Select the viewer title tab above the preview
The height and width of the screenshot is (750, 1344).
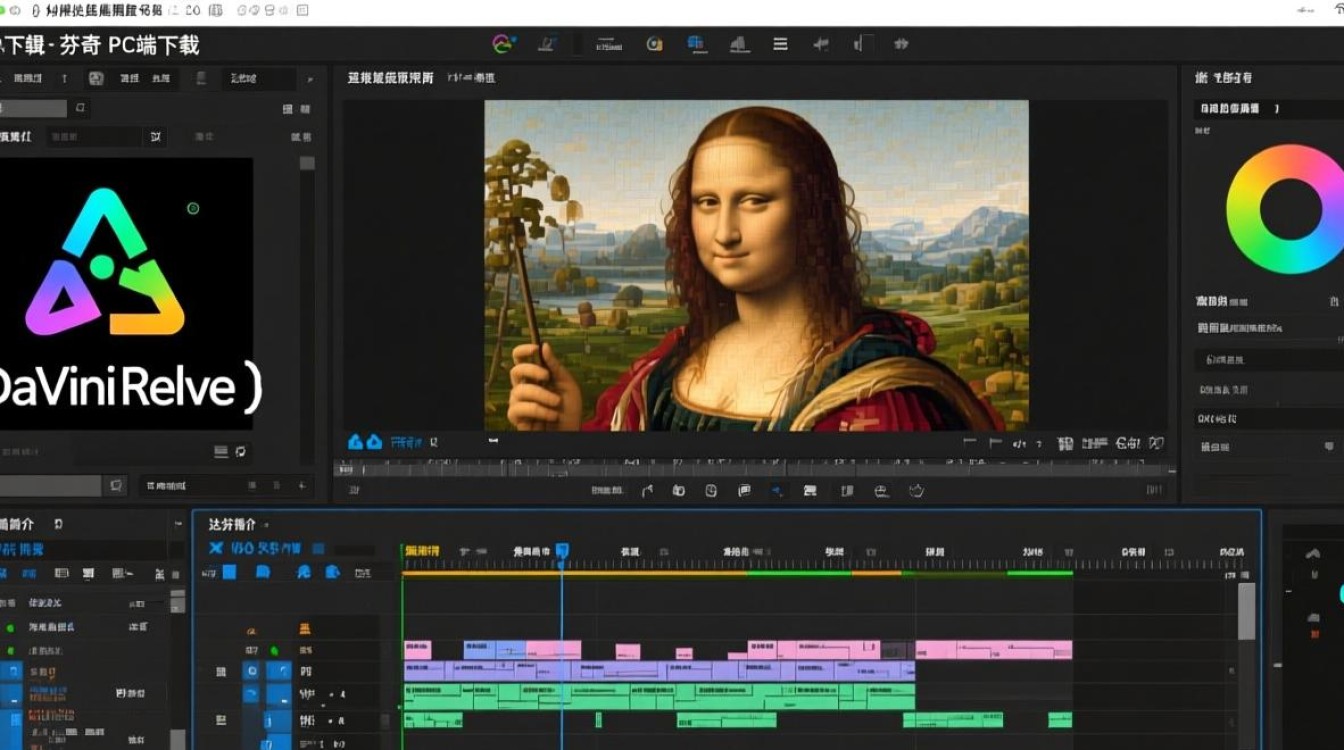coord(390,78)
